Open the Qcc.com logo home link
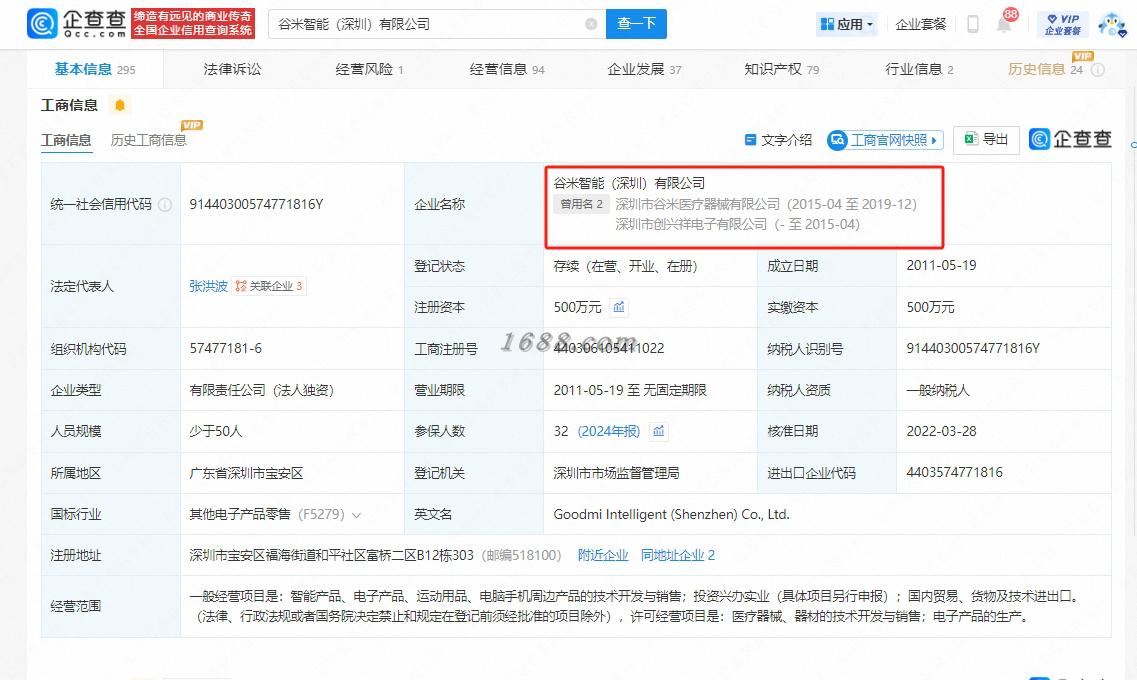Image resolution: width=1137 pixels, height=680 pixels. [x=78, y=23]
